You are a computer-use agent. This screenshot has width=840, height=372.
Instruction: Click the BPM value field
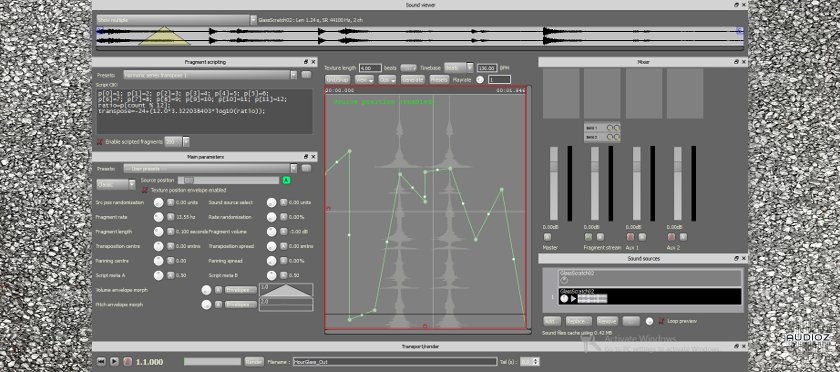487,68
